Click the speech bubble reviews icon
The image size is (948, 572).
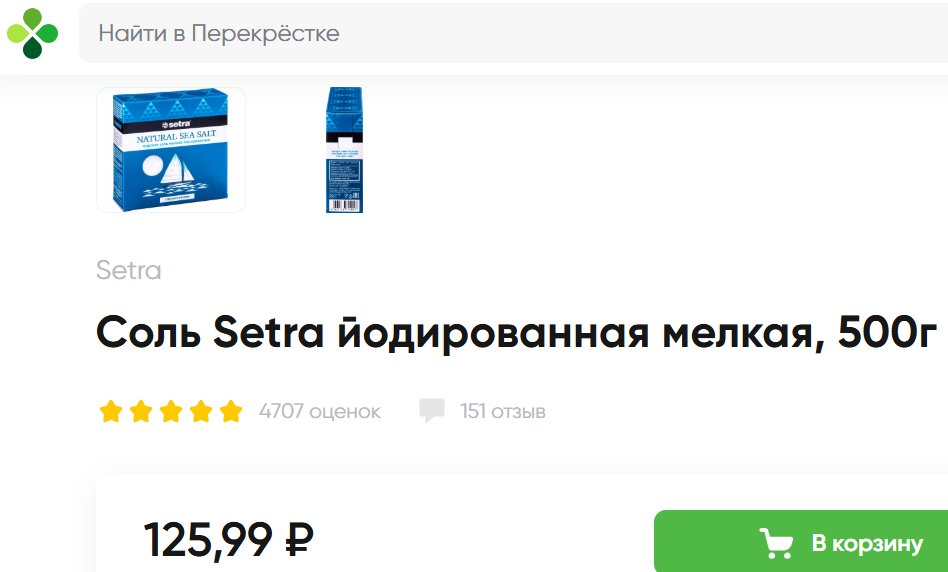click(432, 411)
